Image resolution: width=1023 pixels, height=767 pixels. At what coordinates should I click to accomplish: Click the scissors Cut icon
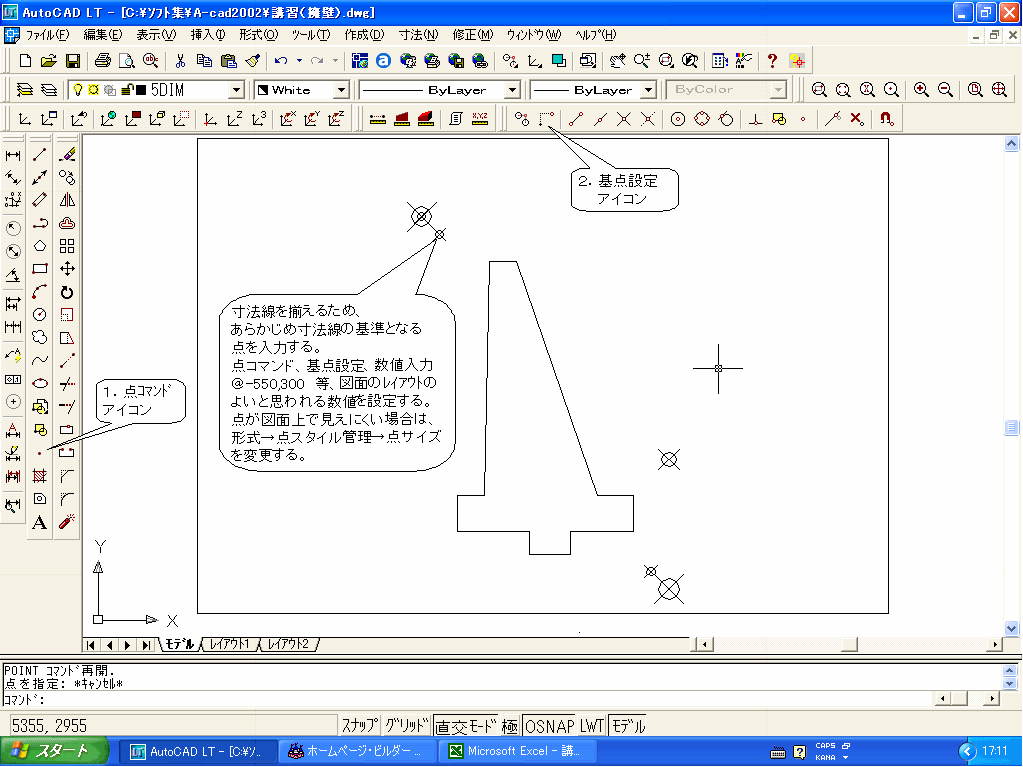point(180,61)
